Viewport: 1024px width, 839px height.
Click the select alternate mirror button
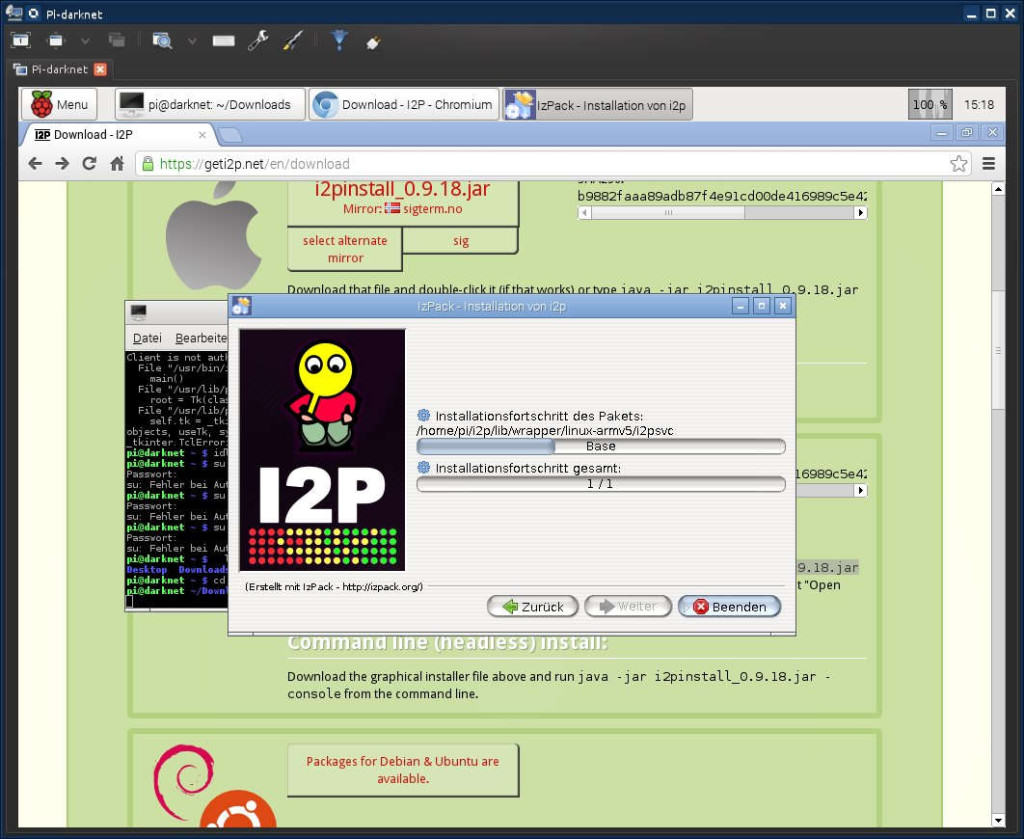tap(345, 249)
